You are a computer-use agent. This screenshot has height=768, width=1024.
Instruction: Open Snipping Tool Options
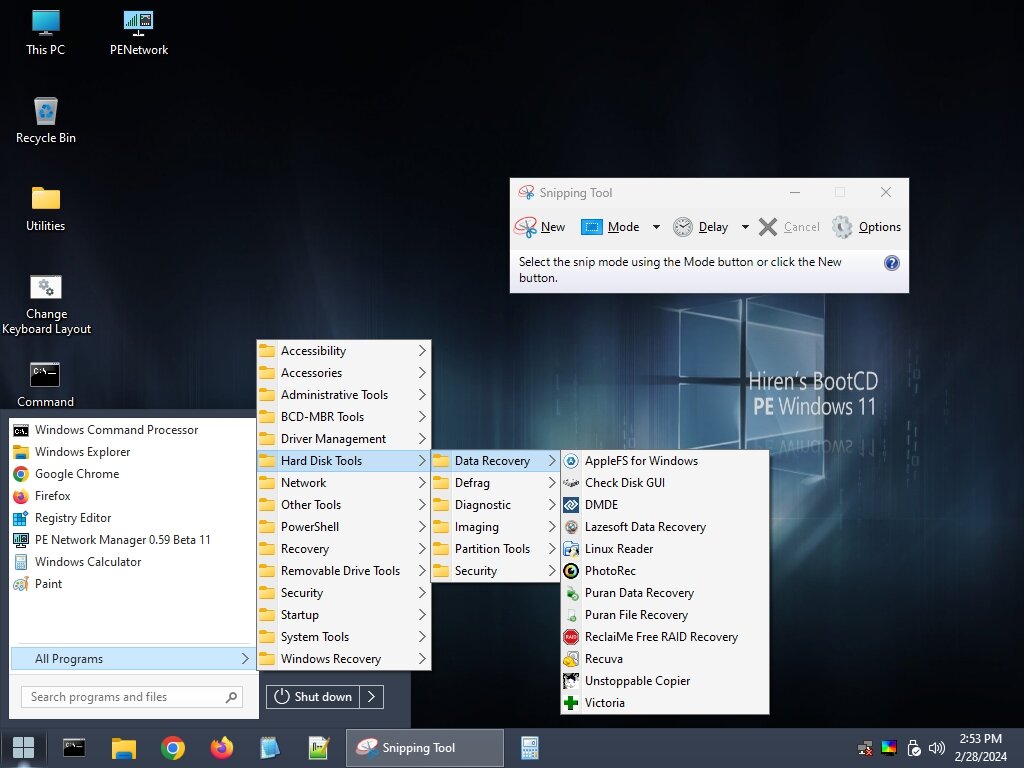(867, 227)
